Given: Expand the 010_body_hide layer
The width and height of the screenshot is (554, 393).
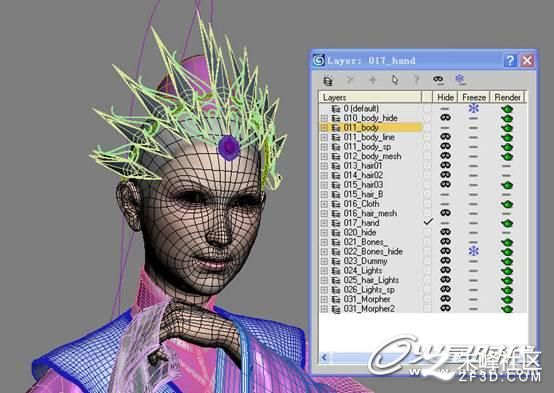Looking at the screenshot, I should coord(324,118).
